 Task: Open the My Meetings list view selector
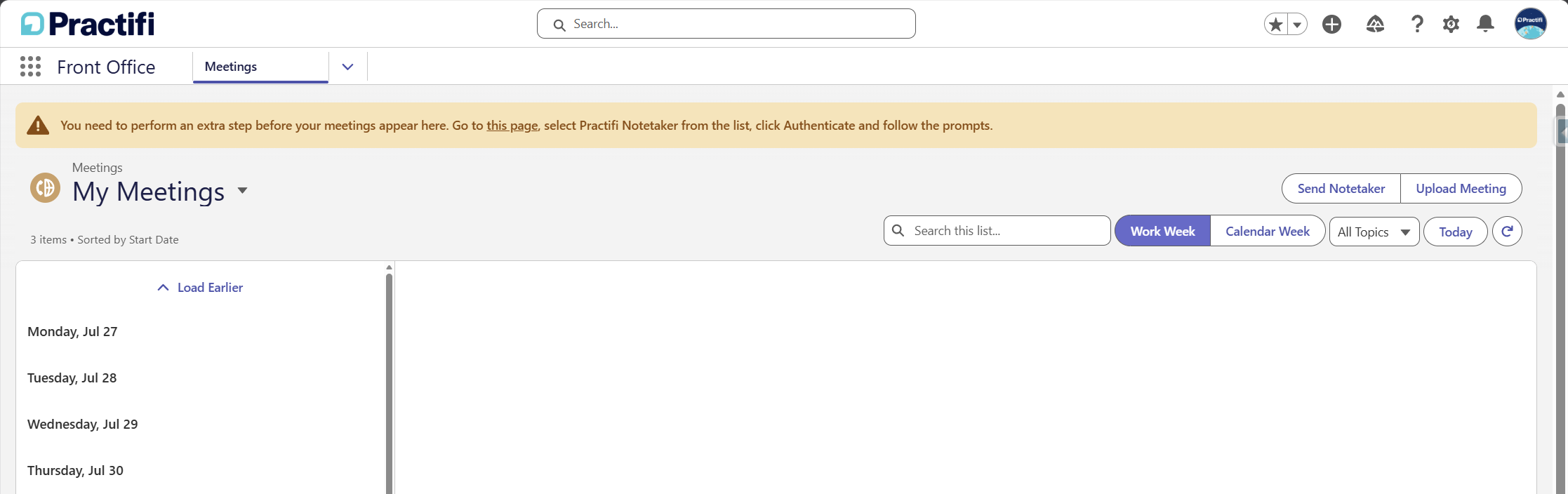tap(242, 191)
